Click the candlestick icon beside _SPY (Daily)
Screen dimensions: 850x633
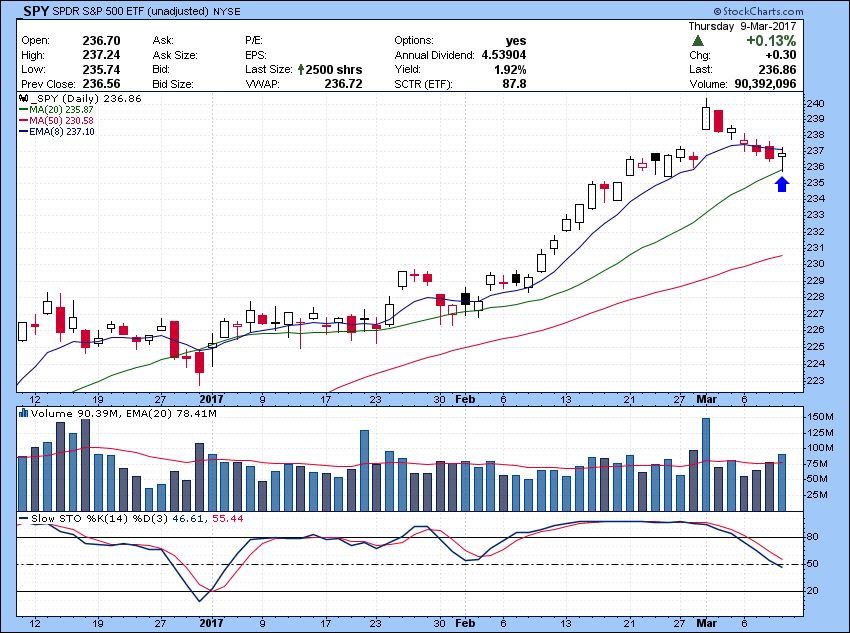(23, 99)
